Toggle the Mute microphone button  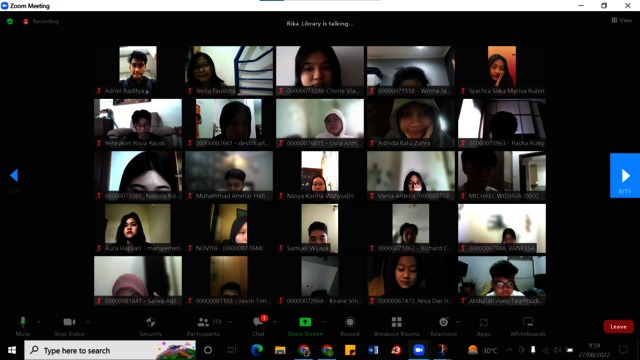click(x=23, y=326)
